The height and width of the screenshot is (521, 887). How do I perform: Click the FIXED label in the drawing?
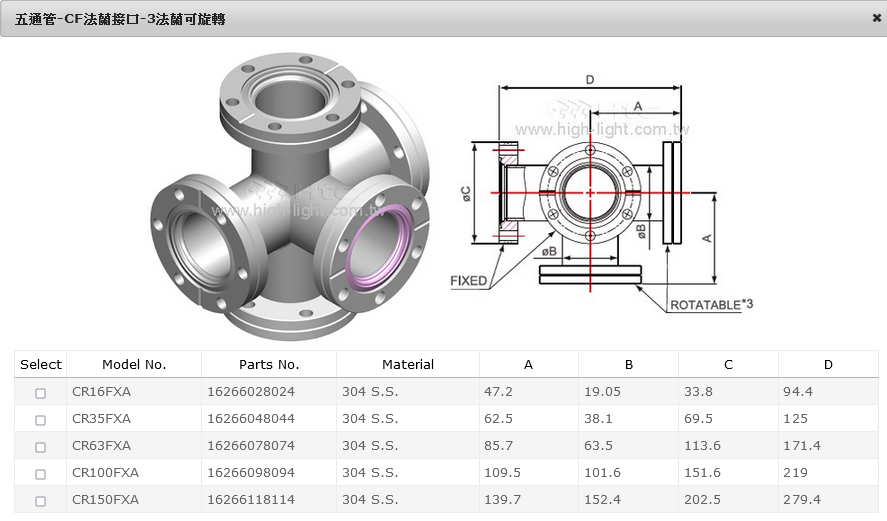coord(469,281)
